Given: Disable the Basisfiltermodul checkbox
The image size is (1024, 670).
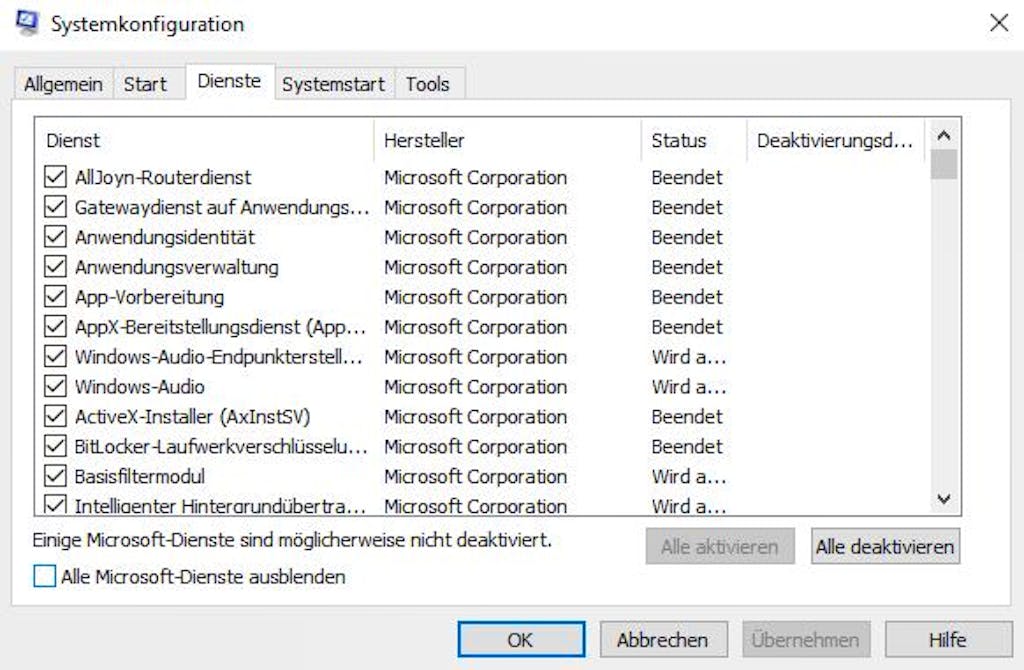Looking at the screenshot, I should pos(56,476).
